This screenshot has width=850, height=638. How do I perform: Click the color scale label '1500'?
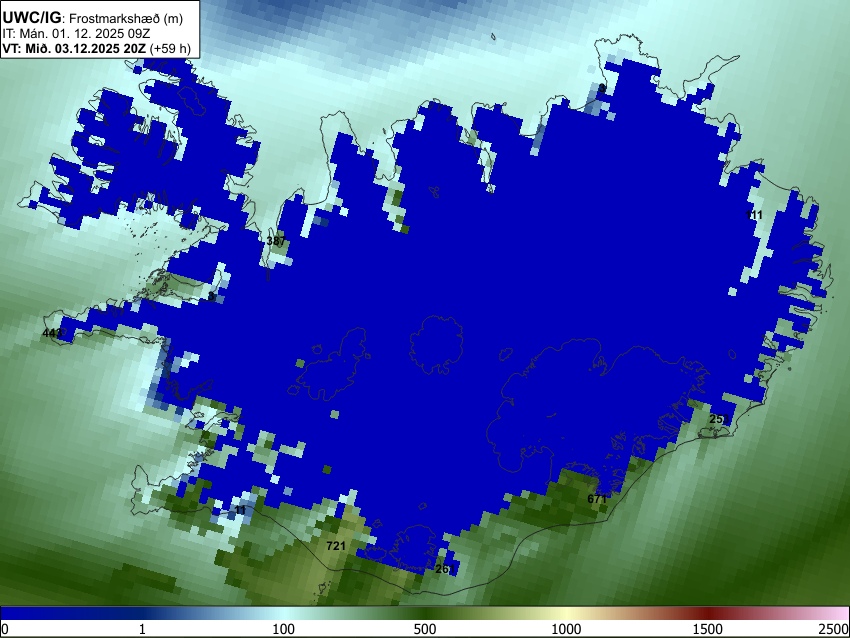708,629
